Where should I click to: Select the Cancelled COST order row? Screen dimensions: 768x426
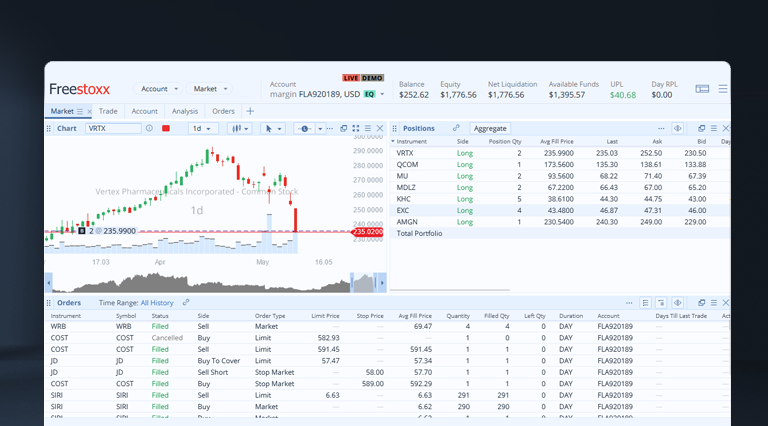click(387, 338)
